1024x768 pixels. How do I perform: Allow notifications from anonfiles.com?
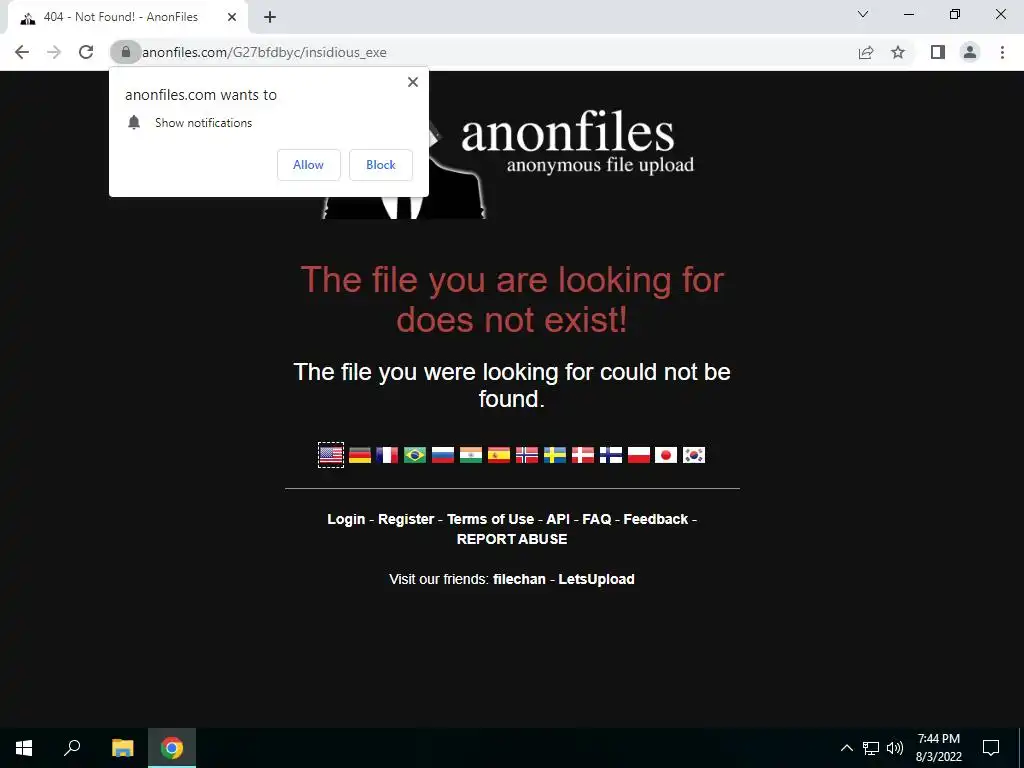pos(309,165)
